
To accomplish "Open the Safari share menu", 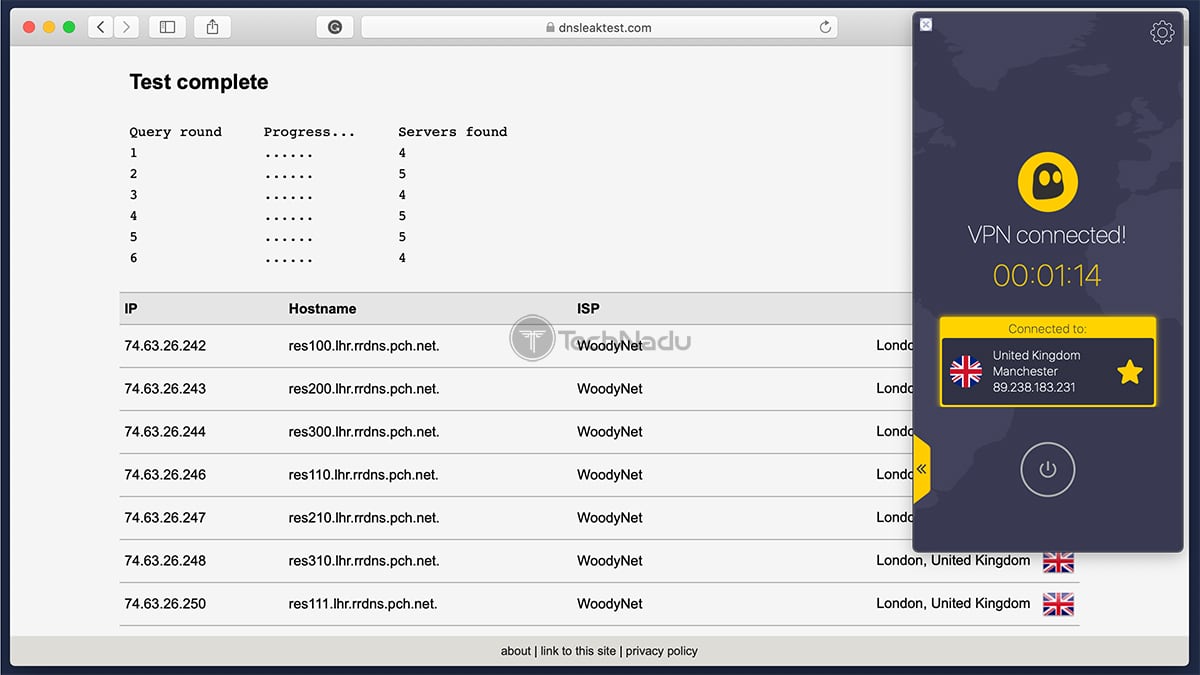I will [x=212, y=27].
